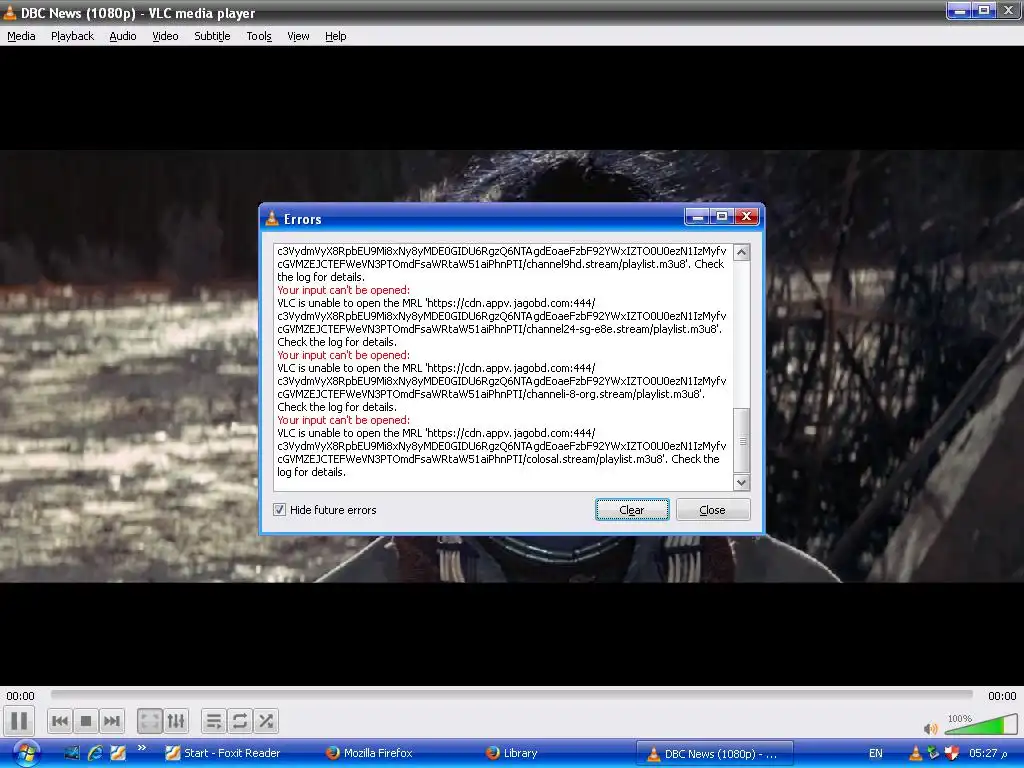The width and height of the screenshot is (1024, 768).
Task: Expand quick launch overflow chevron
Action: 142,748
